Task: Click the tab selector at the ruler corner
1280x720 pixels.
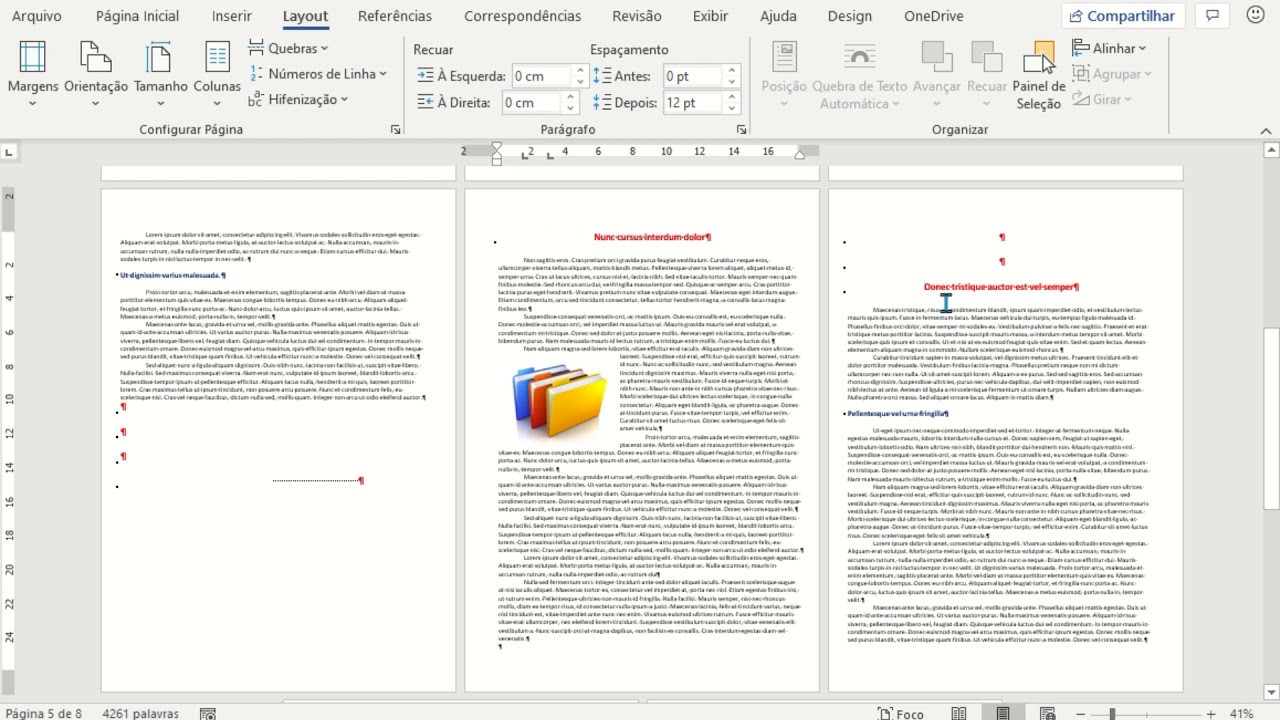Action: pos(9,152)
